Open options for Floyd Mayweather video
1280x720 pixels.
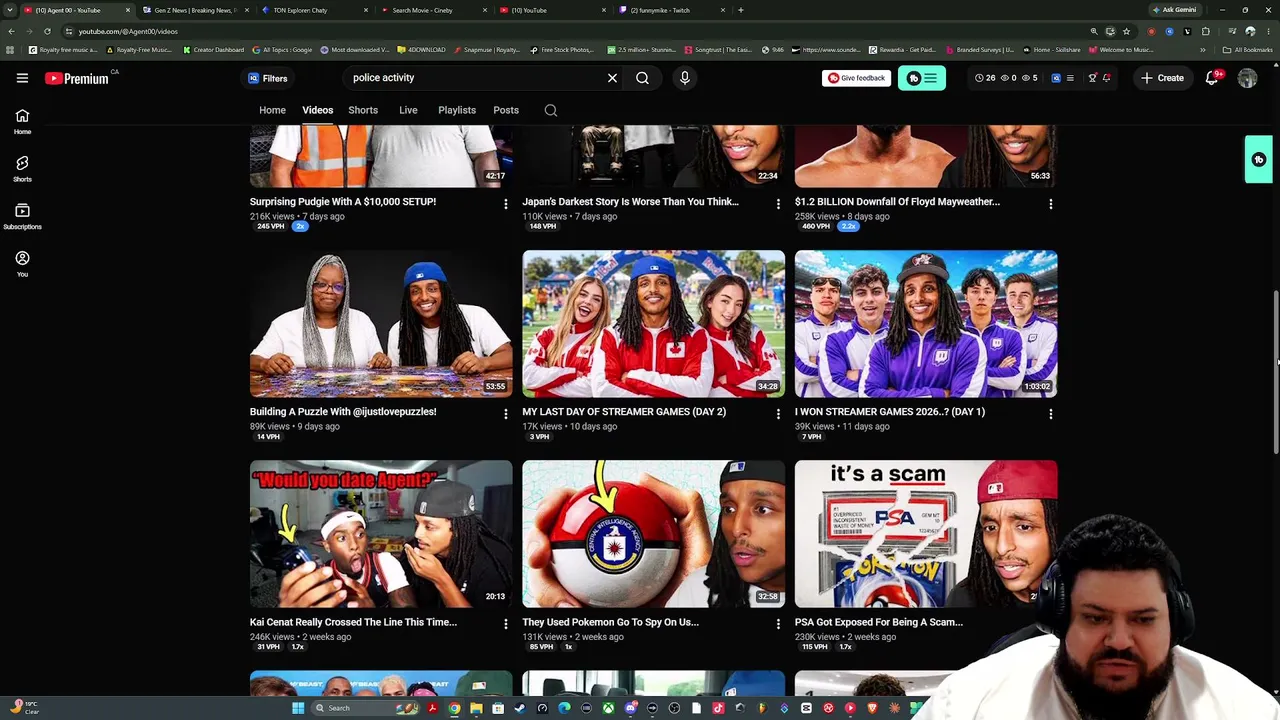click(x=1050, y=204)
